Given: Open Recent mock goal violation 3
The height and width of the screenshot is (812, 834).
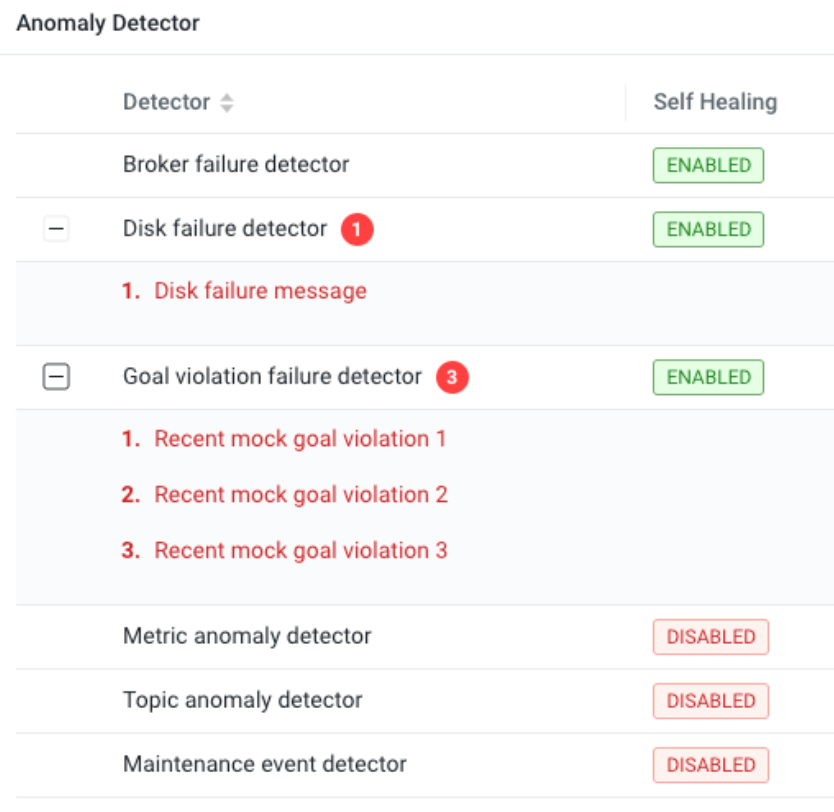Looking at the screenshot, I should (x=300, y=551).
